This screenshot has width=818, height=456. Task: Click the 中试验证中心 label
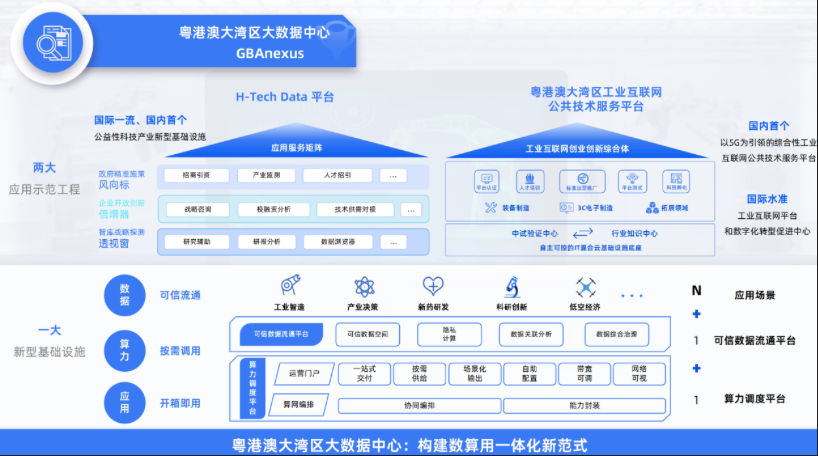pyautogui.click(x=535, y=233)
